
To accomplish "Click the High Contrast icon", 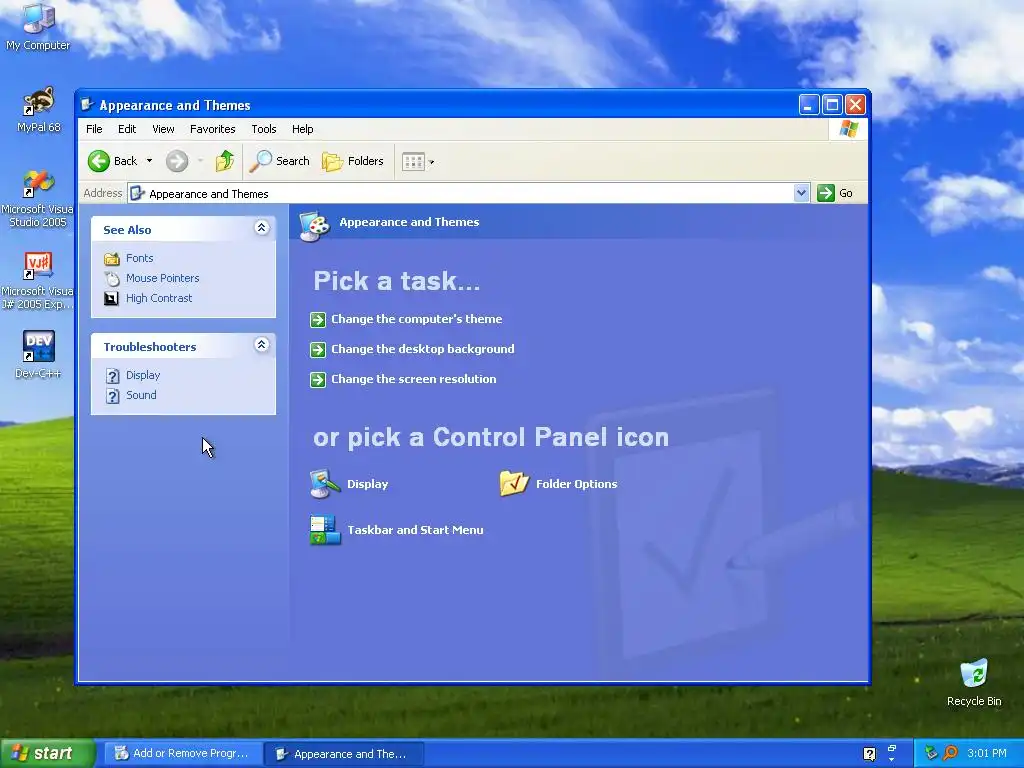I will (112, 298).
